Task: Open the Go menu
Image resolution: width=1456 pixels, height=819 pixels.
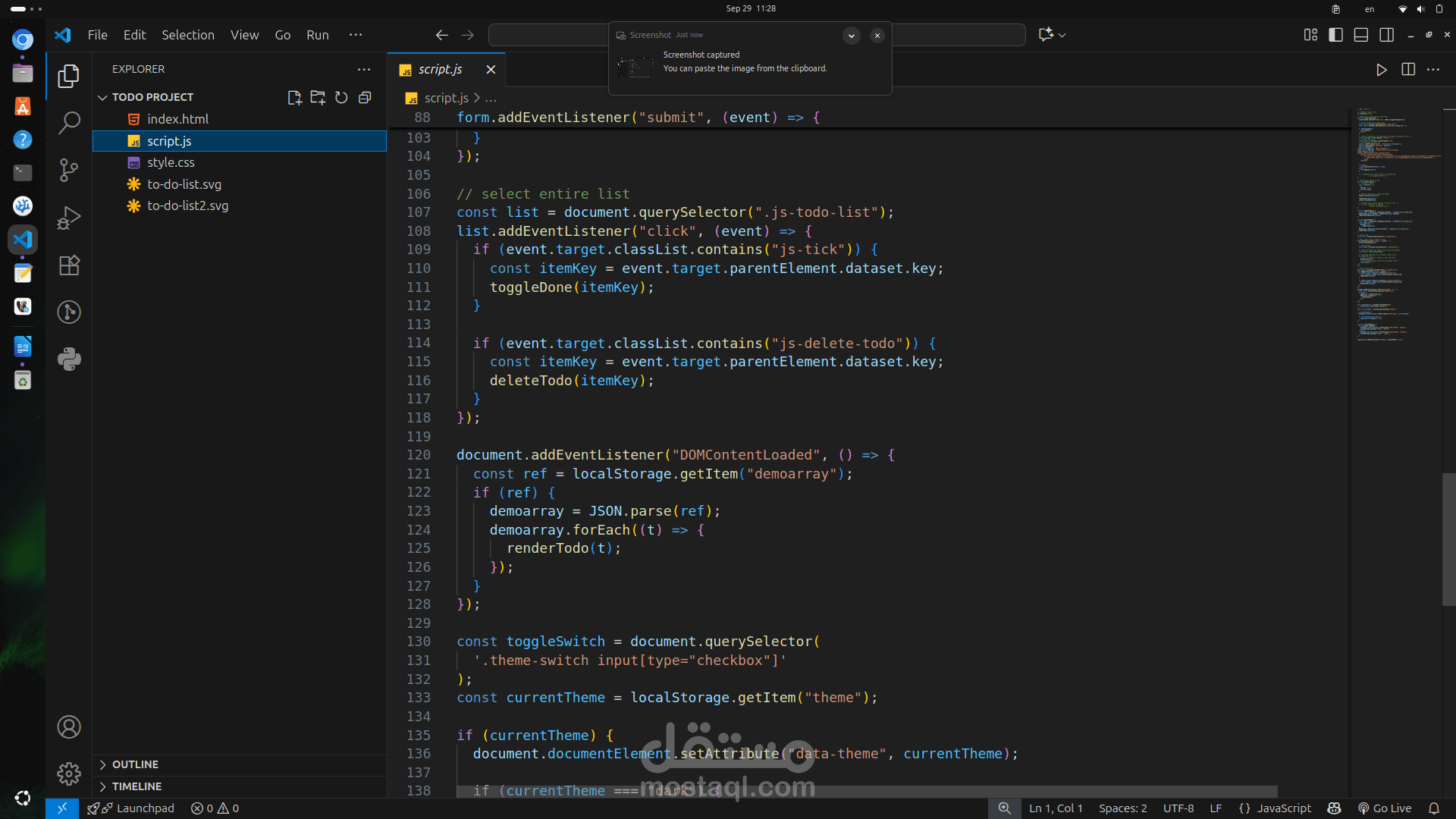Action: pos(282,35)
